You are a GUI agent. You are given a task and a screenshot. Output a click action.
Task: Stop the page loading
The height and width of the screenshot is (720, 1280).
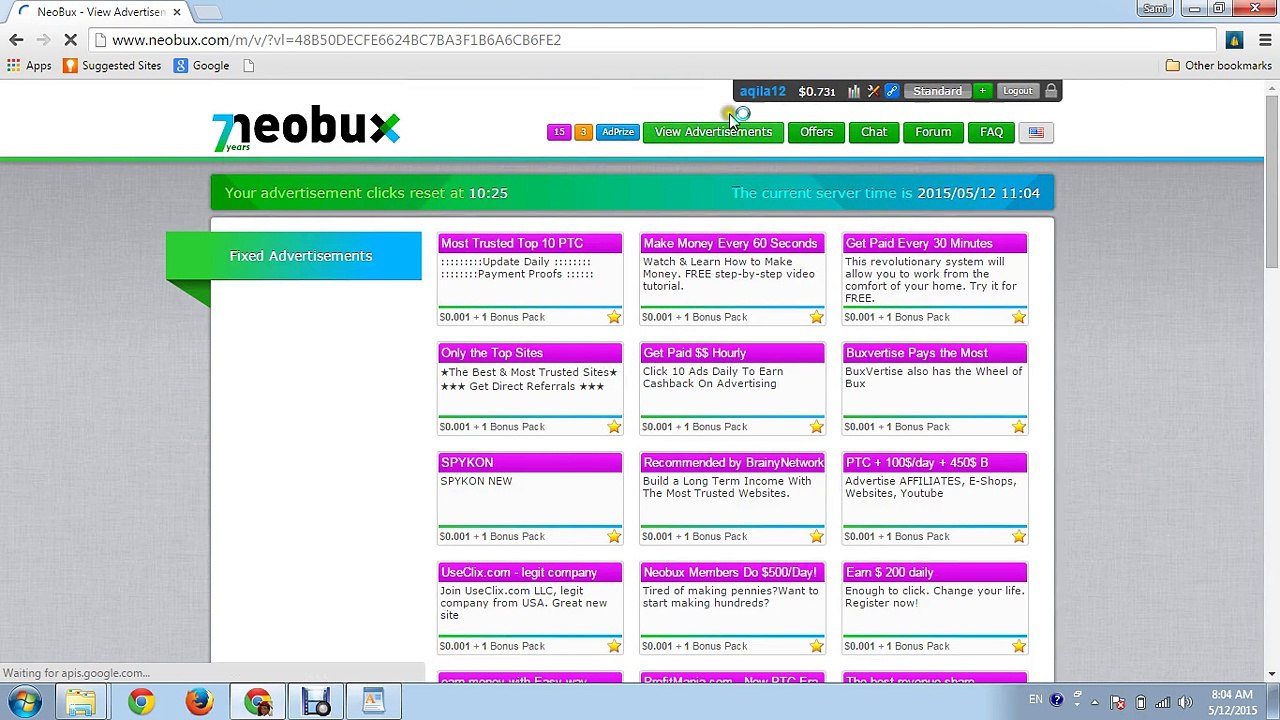(70, 40)
